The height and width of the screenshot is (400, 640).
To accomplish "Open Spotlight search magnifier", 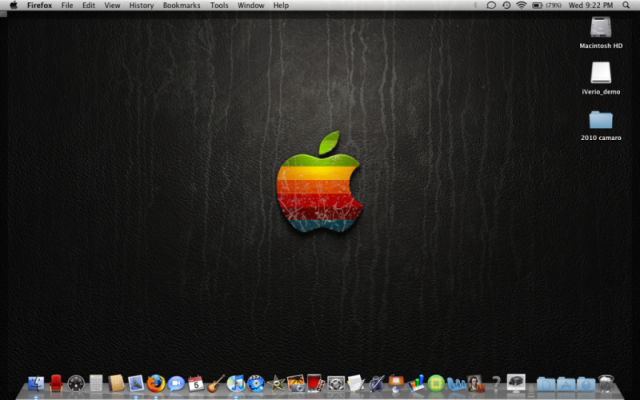I will coord(626,5).
